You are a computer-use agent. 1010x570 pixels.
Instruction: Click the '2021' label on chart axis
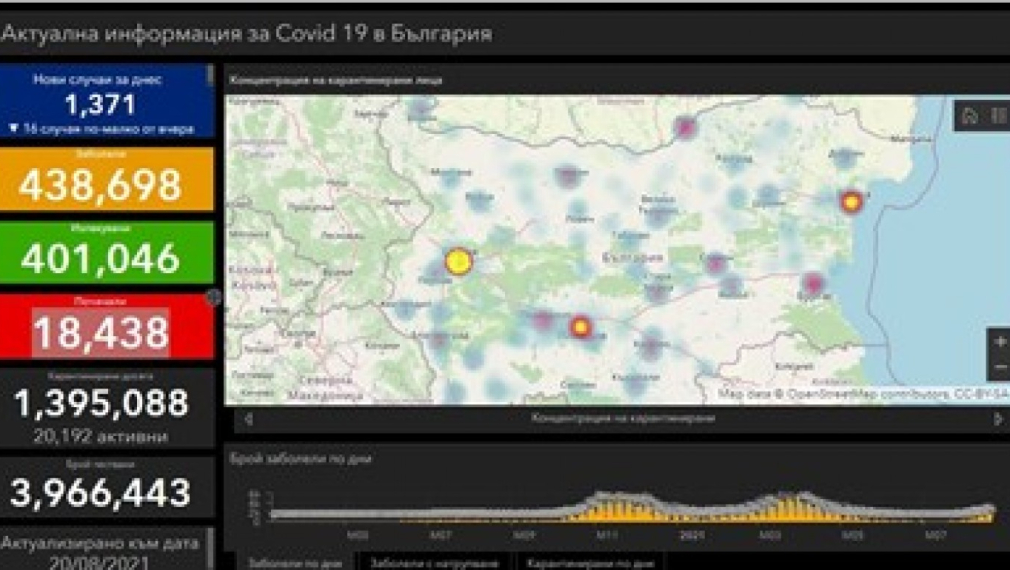[x=691, y=535]
